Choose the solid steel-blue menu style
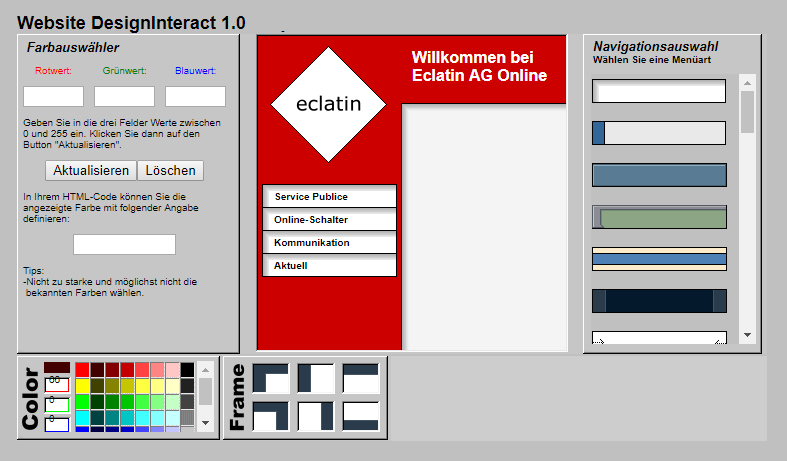Screen dimensions: 787x461 [x=659, y=175]
